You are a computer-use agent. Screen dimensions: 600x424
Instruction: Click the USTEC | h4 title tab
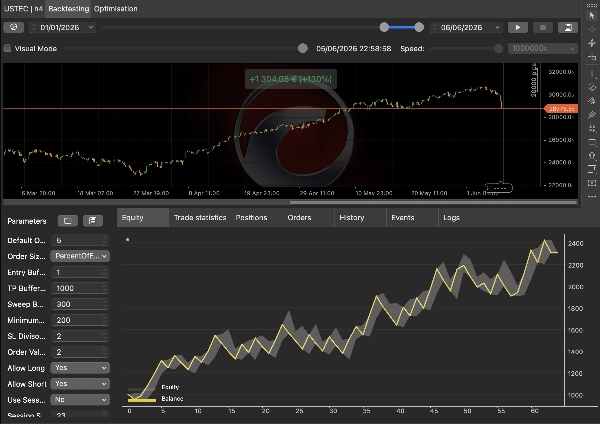(x=23, y=8)
